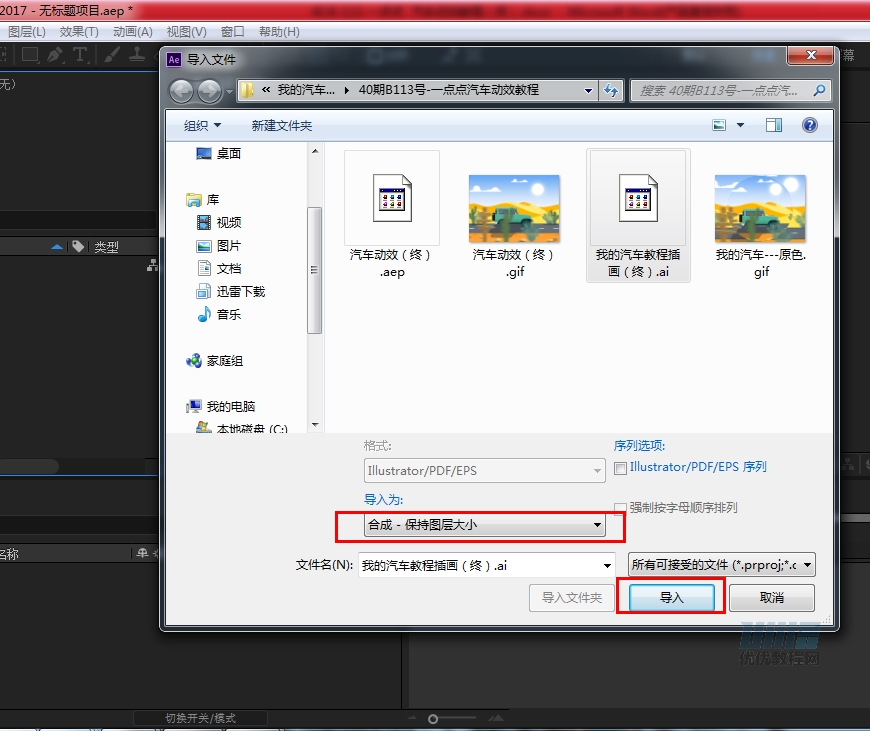Expand the 组织 menu
Viewport: 870px width, 731px height.
[x=202, y=125]
